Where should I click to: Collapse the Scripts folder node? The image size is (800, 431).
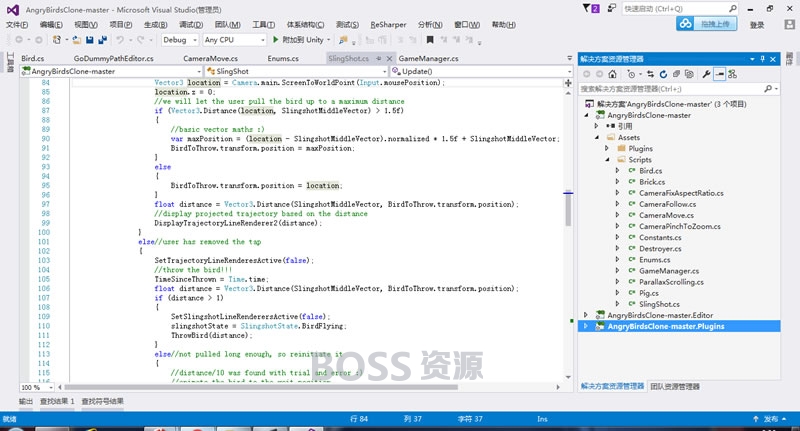(607, 160)
